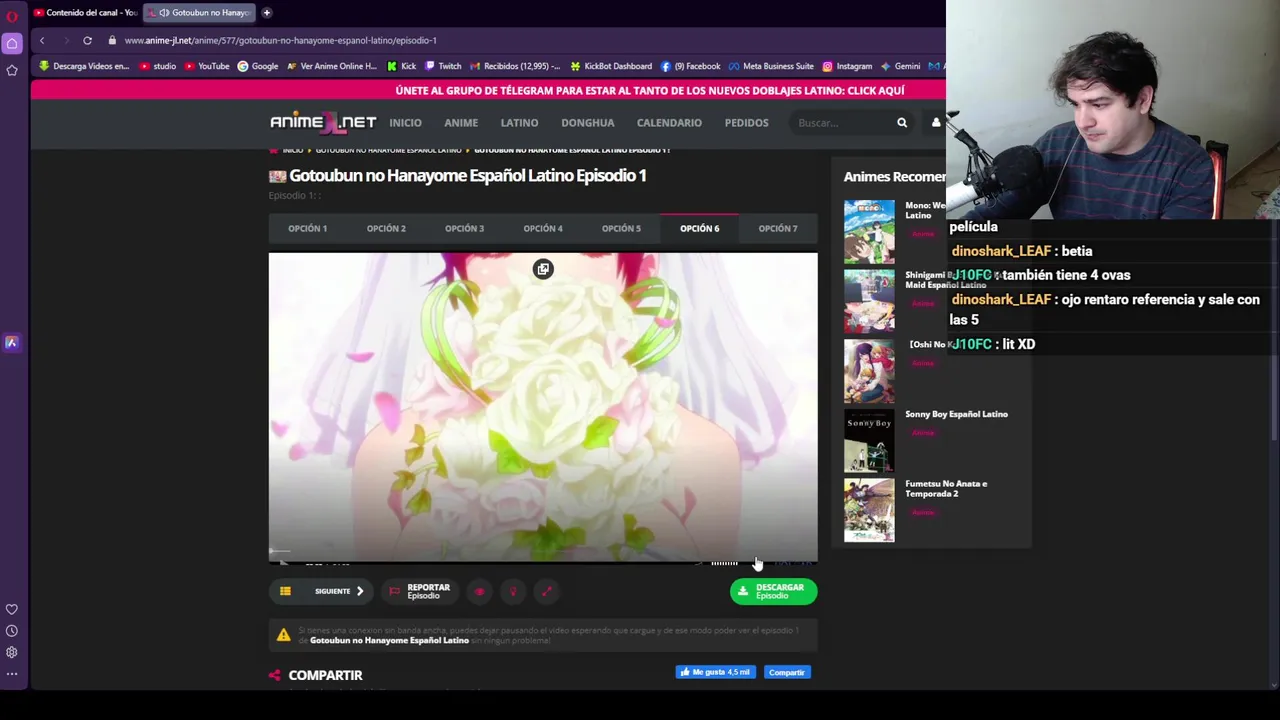Select Opción 3 server tab

(464, 229)
